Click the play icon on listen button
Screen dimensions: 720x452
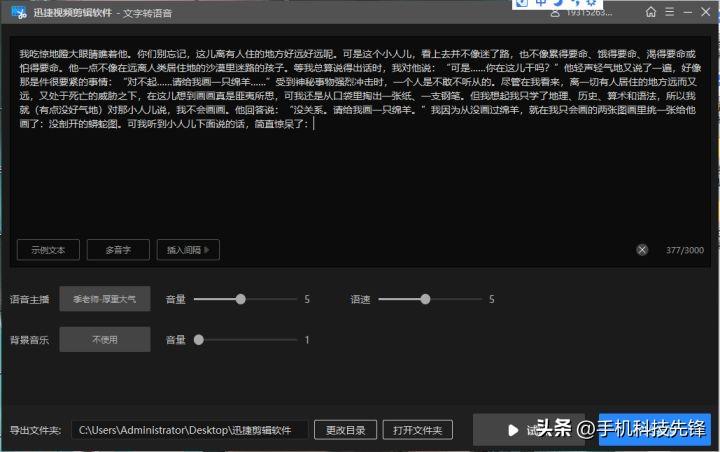[x=512, y=430]
